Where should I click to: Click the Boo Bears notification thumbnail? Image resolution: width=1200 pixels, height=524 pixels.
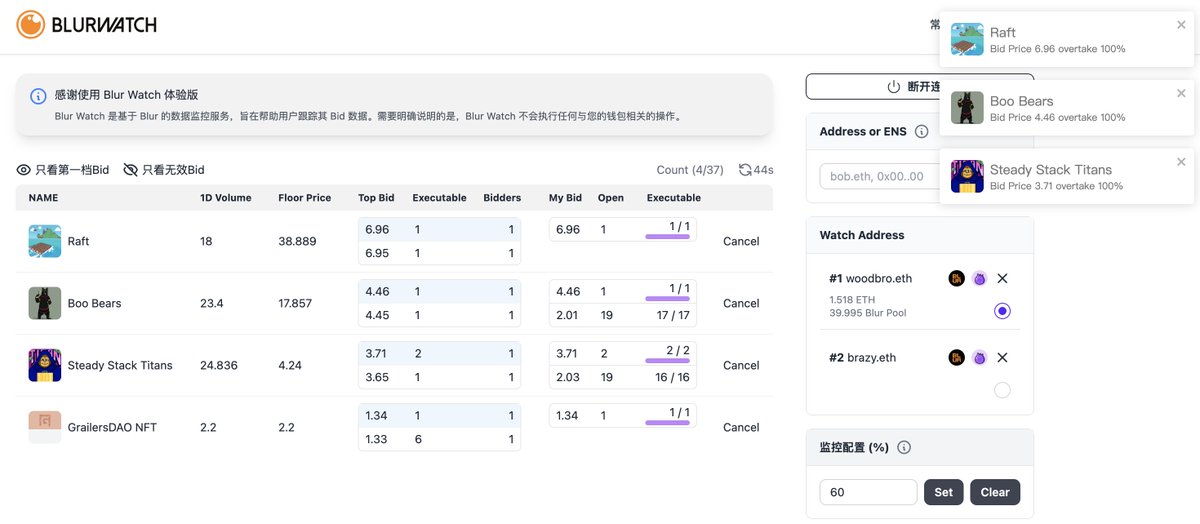click(x=967, y=108)
